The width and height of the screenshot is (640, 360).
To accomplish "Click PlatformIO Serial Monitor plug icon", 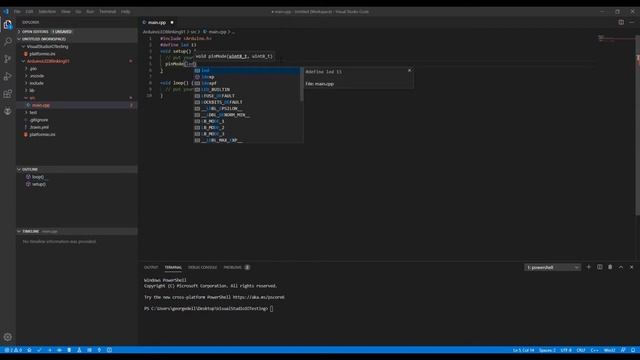I will [99, 350].
